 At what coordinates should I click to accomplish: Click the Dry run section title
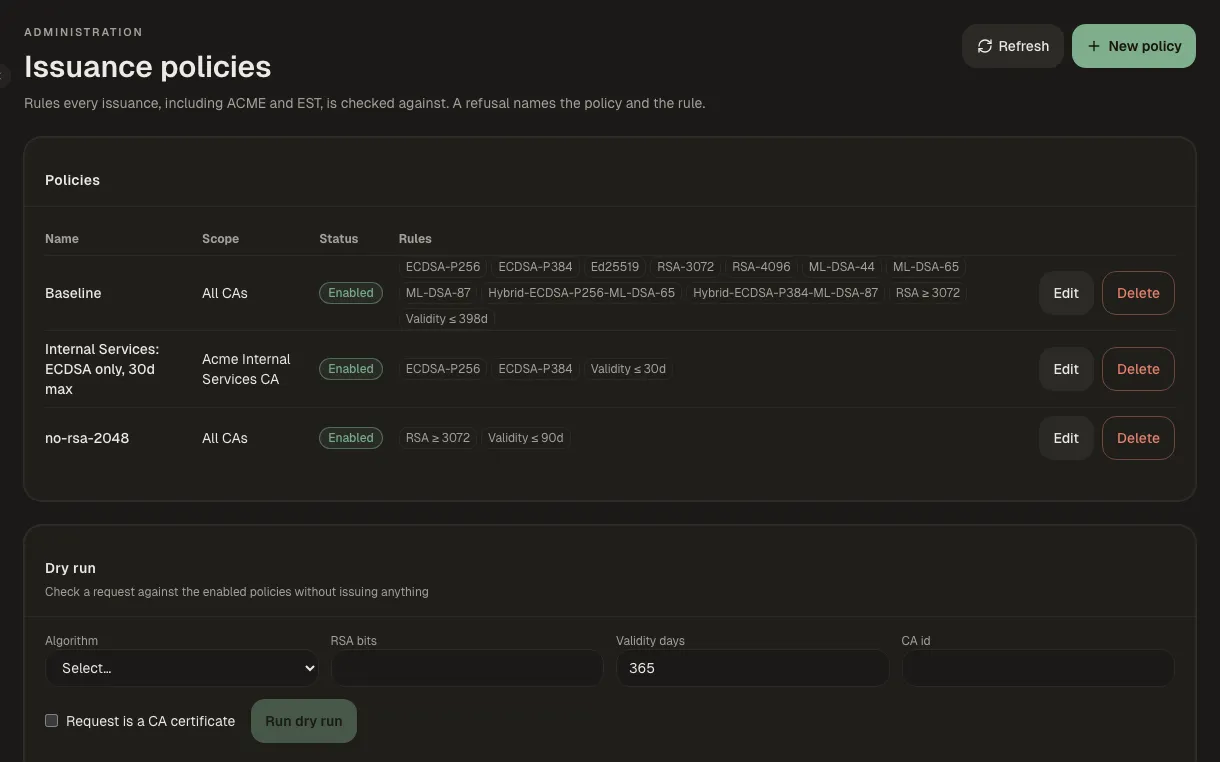(70, 568)
